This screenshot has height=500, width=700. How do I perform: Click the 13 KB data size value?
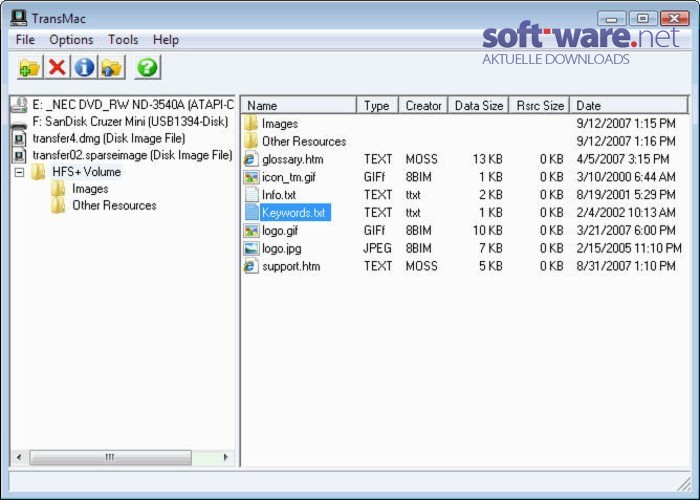tap(488, 159)
